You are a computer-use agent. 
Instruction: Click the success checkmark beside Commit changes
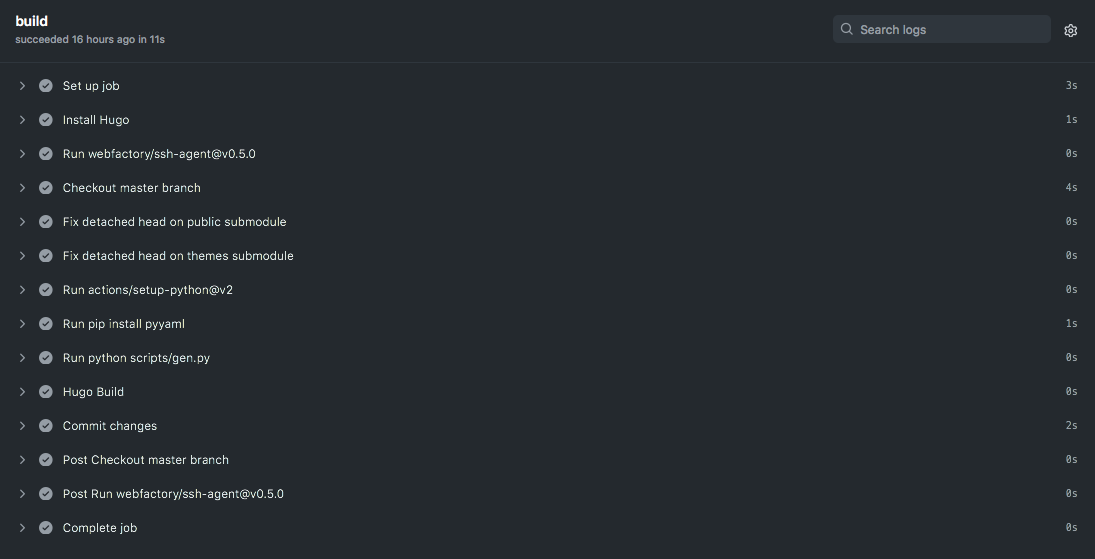coord(46,426)
